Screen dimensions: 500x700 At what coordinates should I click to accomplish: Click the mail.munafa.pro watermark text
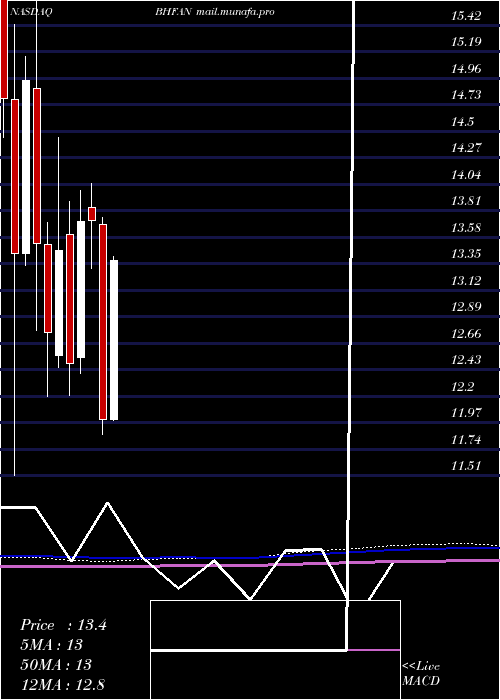click(235, 12)
